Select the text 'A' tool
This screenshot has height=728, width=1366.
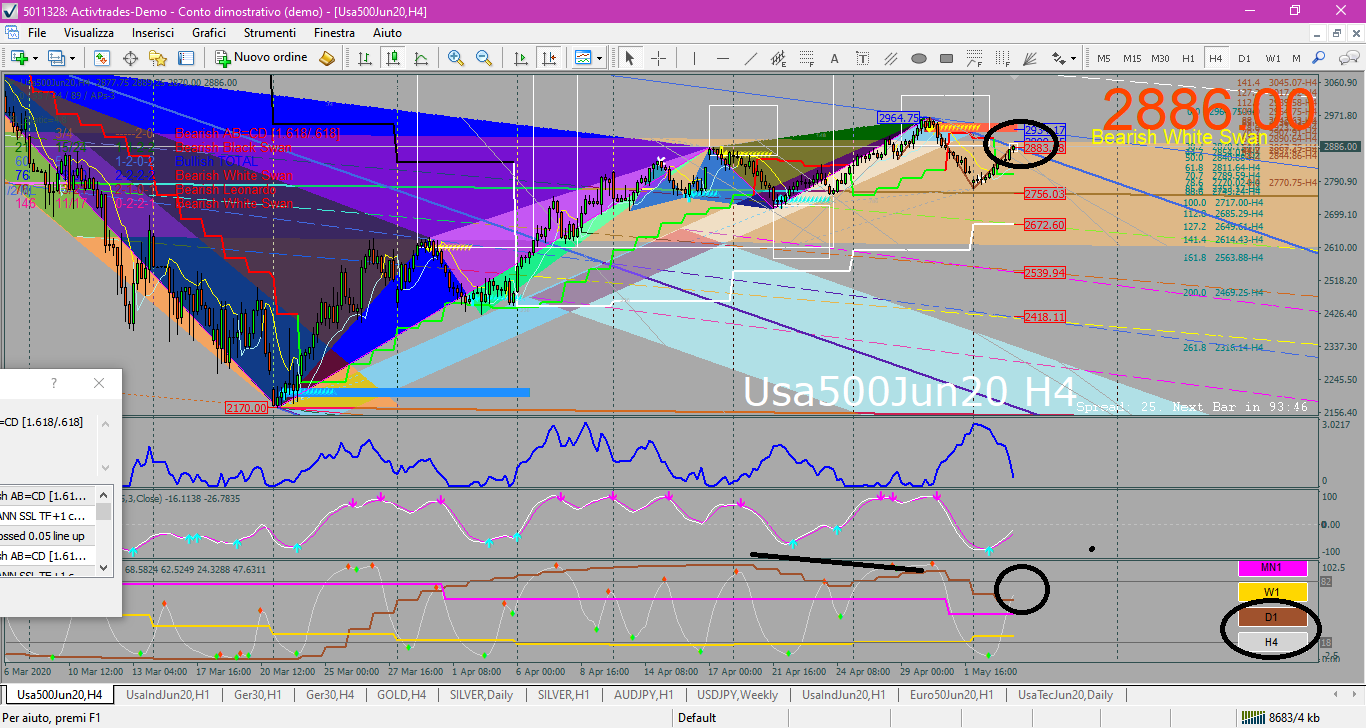pyautogui.click(x=834, y=58)
